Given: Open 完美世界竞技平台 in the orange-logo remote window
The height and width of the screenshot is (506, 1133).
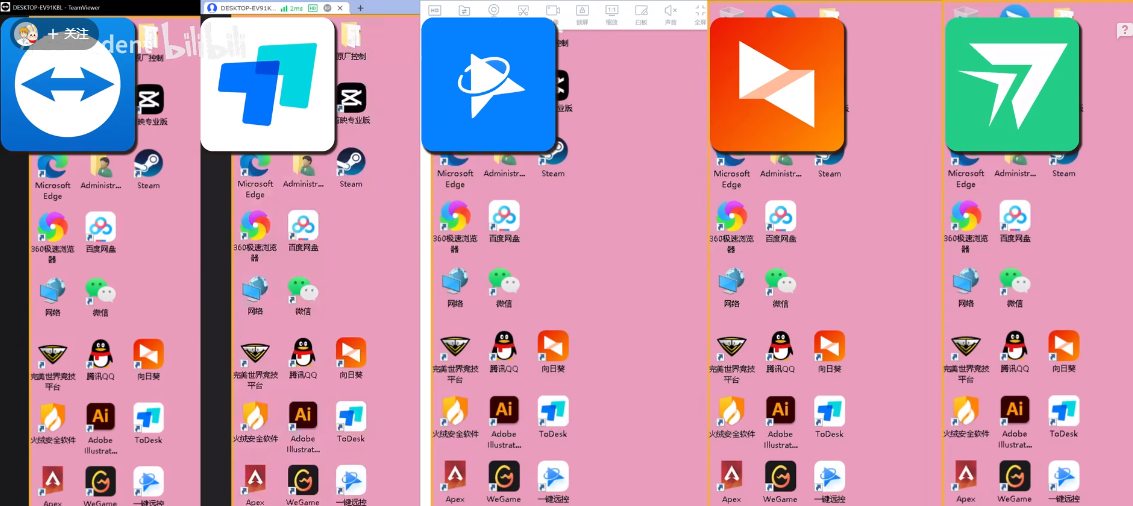Looking at the screenshot, I should (731, 357).
